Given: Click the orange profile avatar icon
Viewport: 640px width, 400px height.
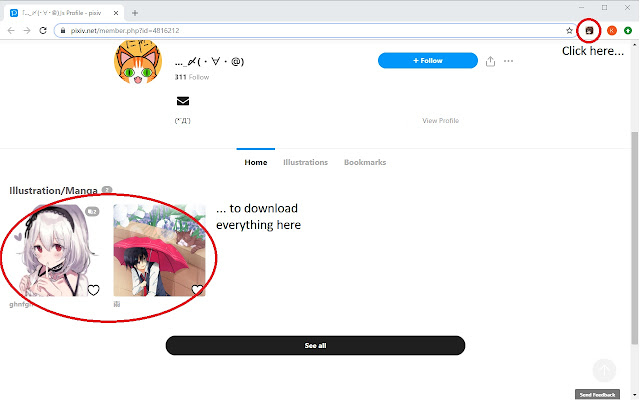Looking at the screenshot, I should pyautogui.click(x=611, y=31).
